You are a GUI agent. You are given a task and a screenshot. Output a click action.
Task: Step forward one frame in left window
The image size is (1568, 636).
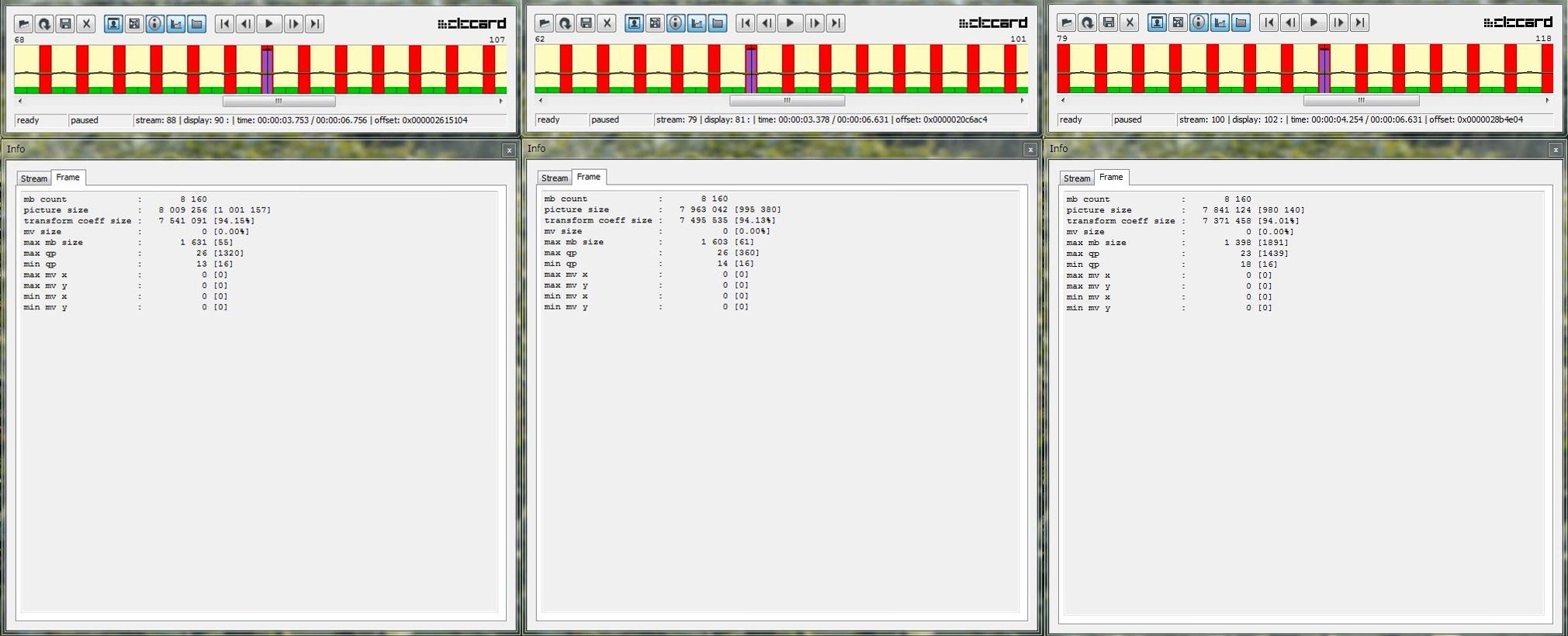[293, 24]
